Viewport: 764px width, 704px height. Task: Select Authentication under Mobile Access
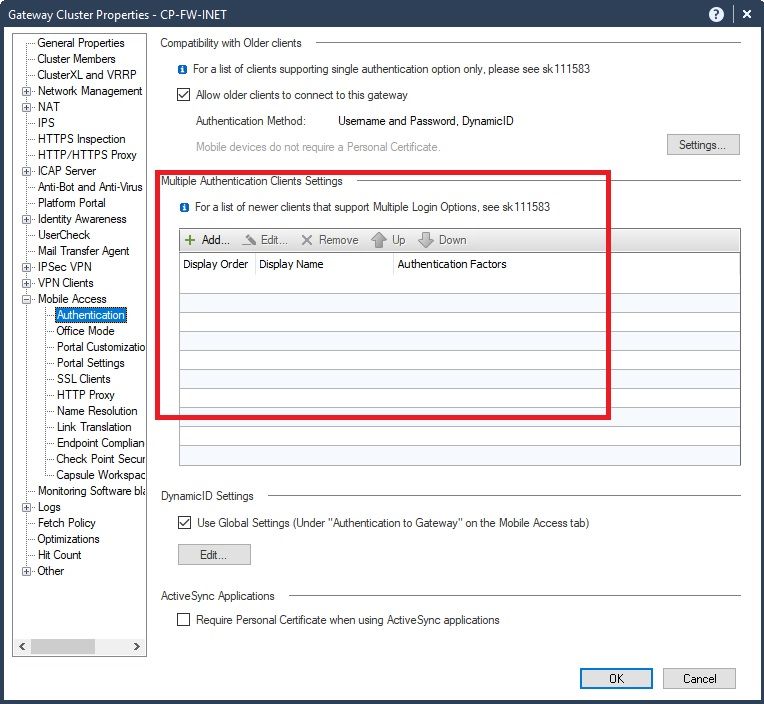91,315
